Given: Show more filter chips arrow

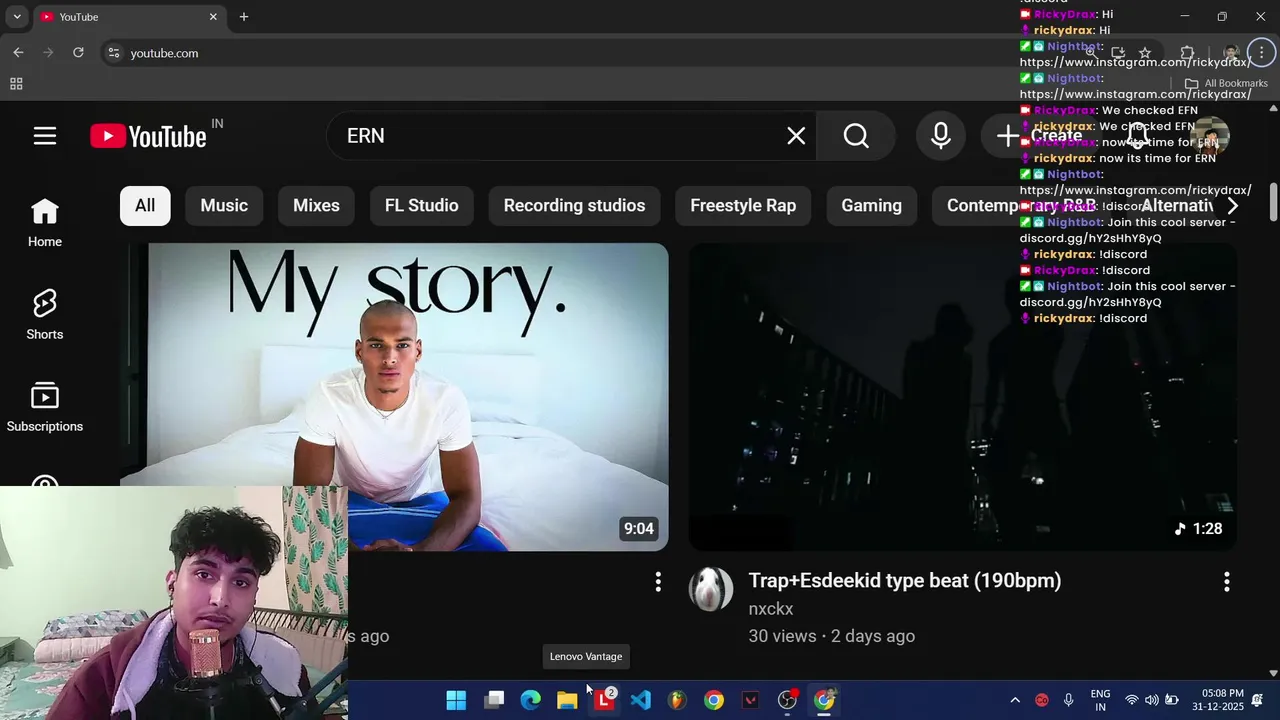Looking at the screenshot, I should [1232, 205].
